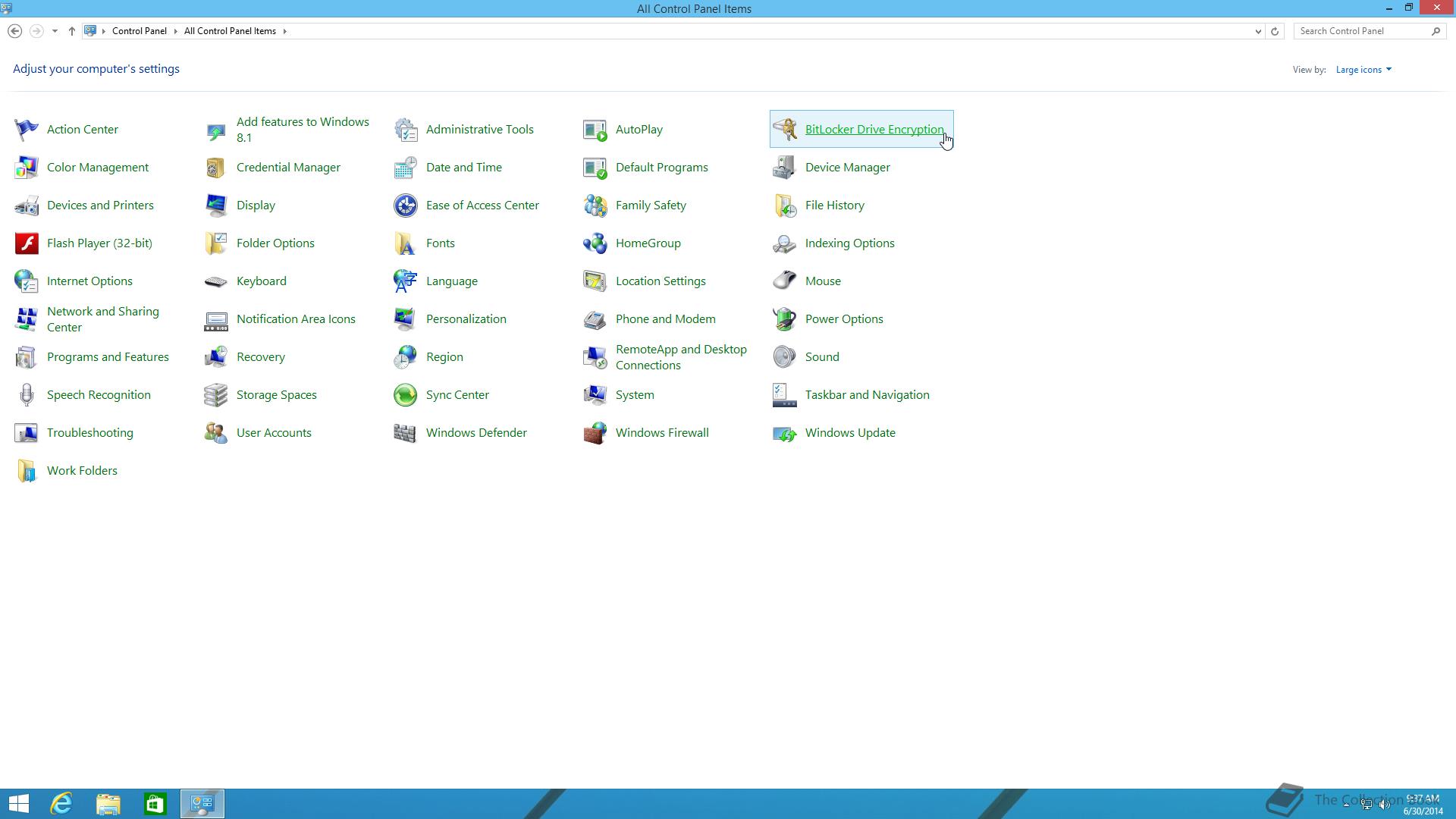Viewport: 1456px width, 819px height.
Task: Click the Color Management icon
Action: click(x=27, y=168)
